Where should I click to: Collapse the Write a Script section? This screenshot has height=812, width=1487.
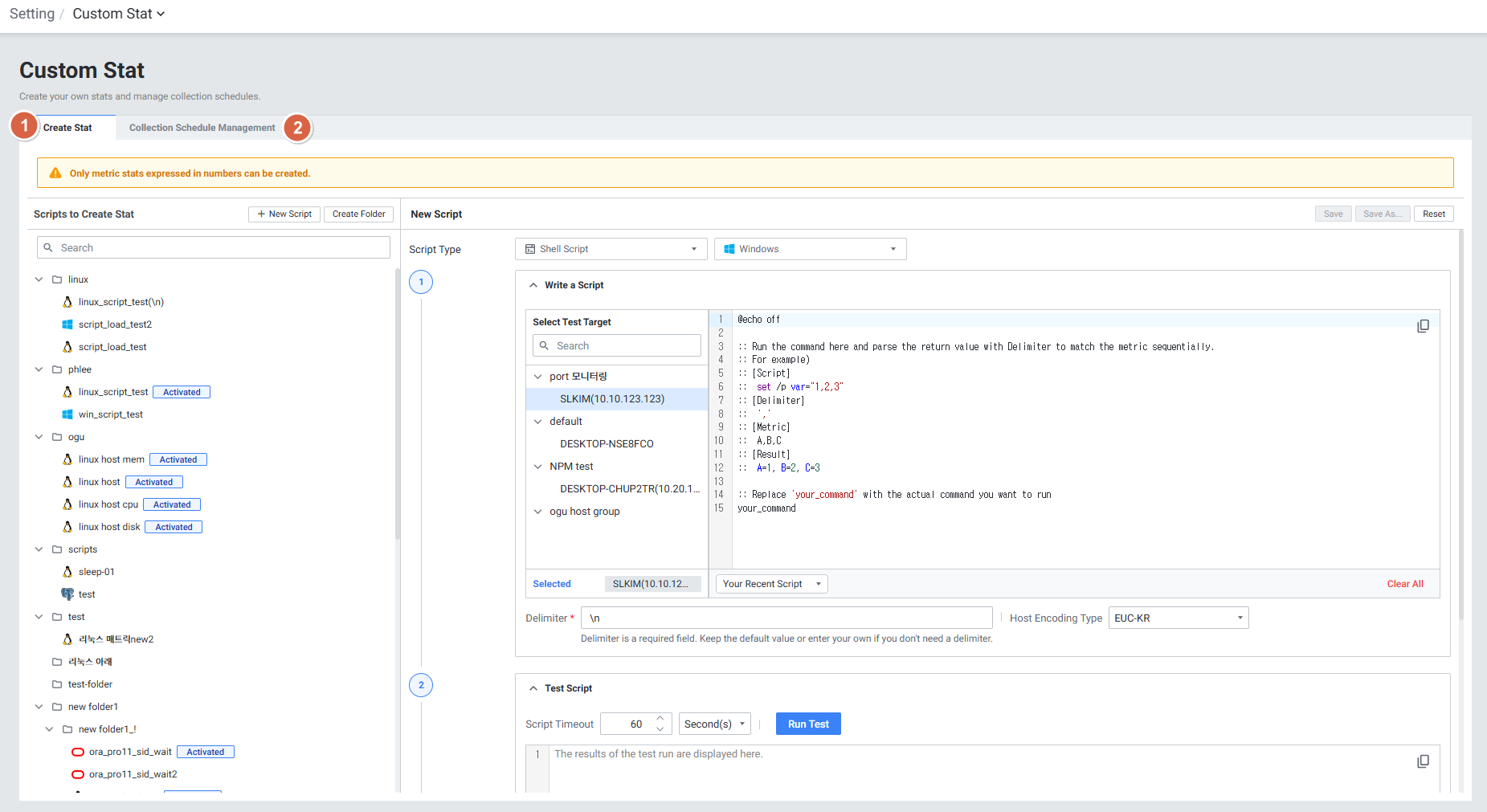pos(533,285)
